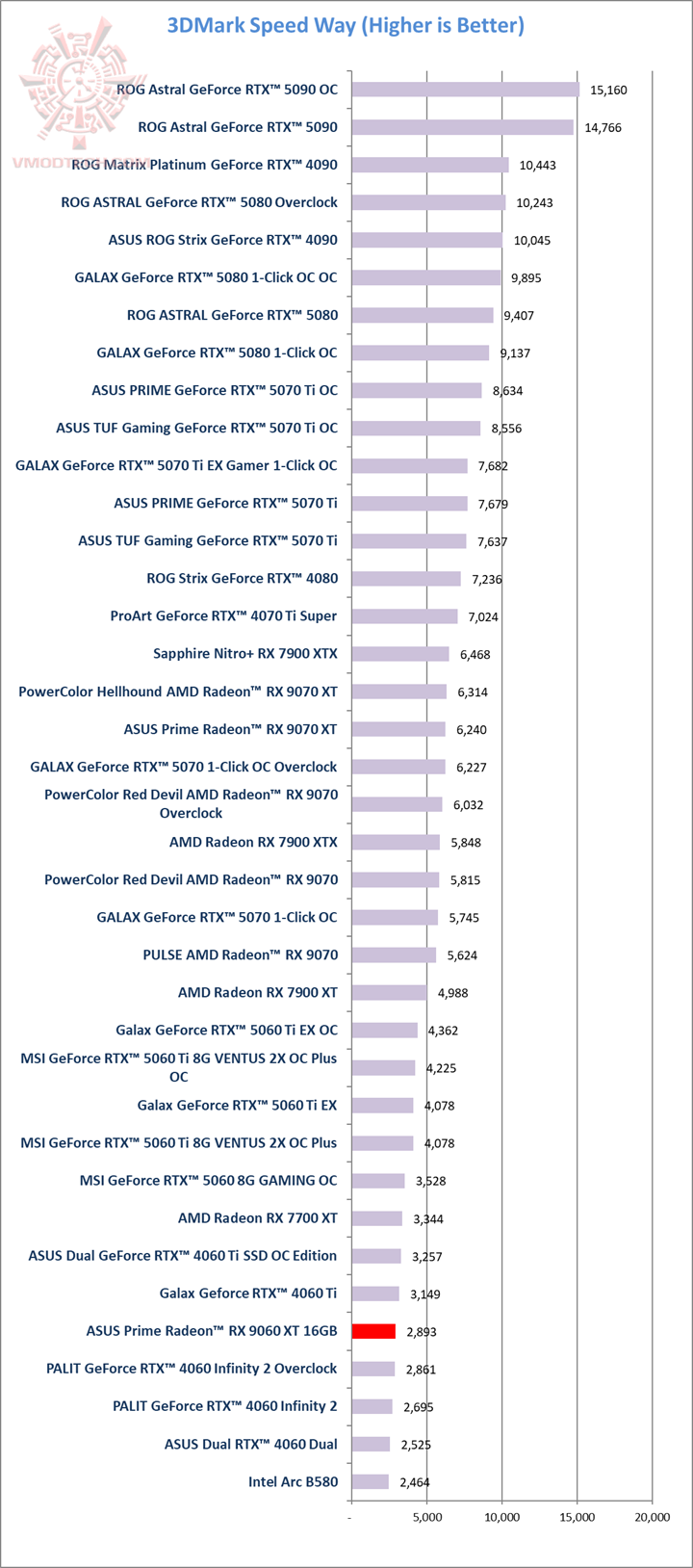This screenshot has width=693, height=1568.
Task: Click the ROG Strix RTX 4080 bar
Action: click(406, 579)
